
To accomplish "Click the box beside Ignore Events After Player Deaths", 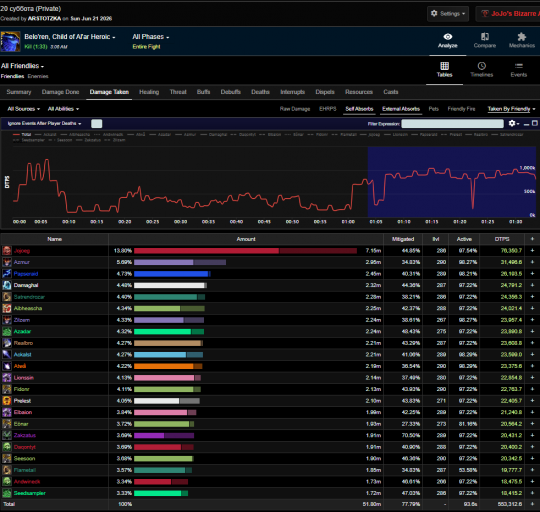I will [96, 123].
